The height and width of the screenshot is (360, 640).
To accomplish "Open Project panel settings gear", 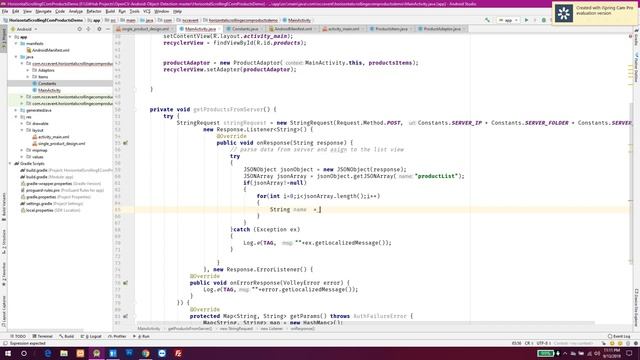I will coord(99,29).
